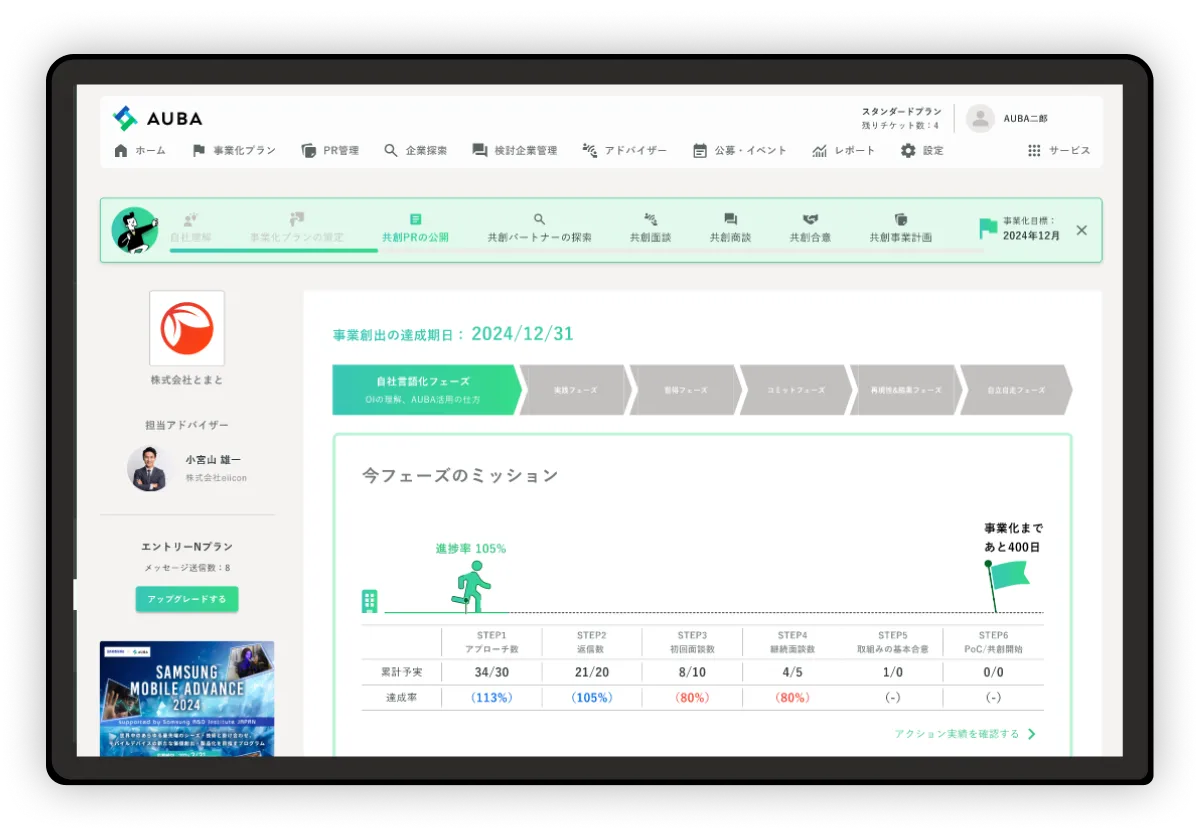Open 検討企業管理 from the navigation
Screen dimensions: 1200x840
point(514,151)
